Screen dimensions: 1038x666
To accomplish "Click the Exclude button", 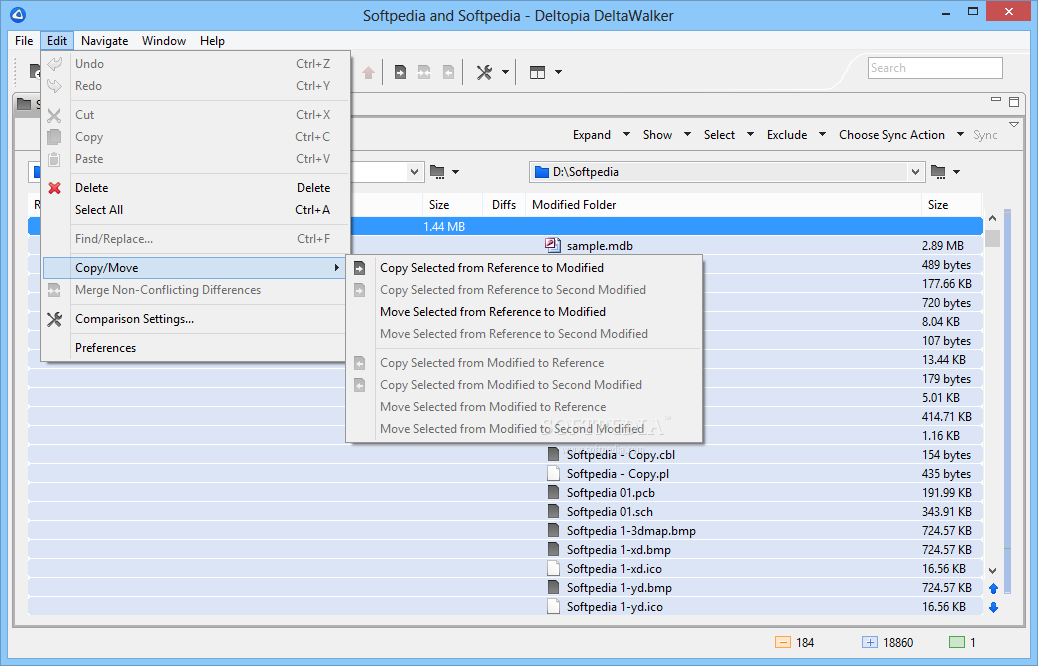I will click(x=787, y=134).
